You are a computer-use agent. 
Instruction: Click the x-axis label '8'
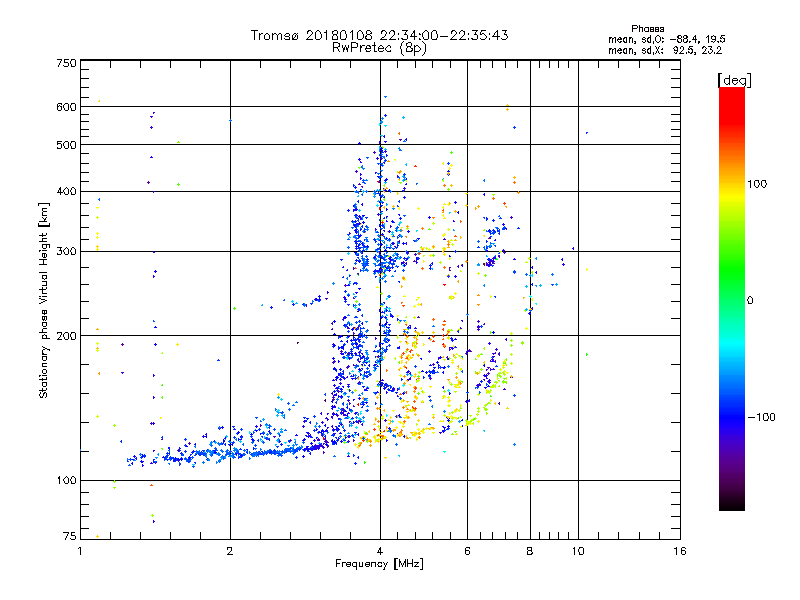pyautogui.click(x=530, y=551)
